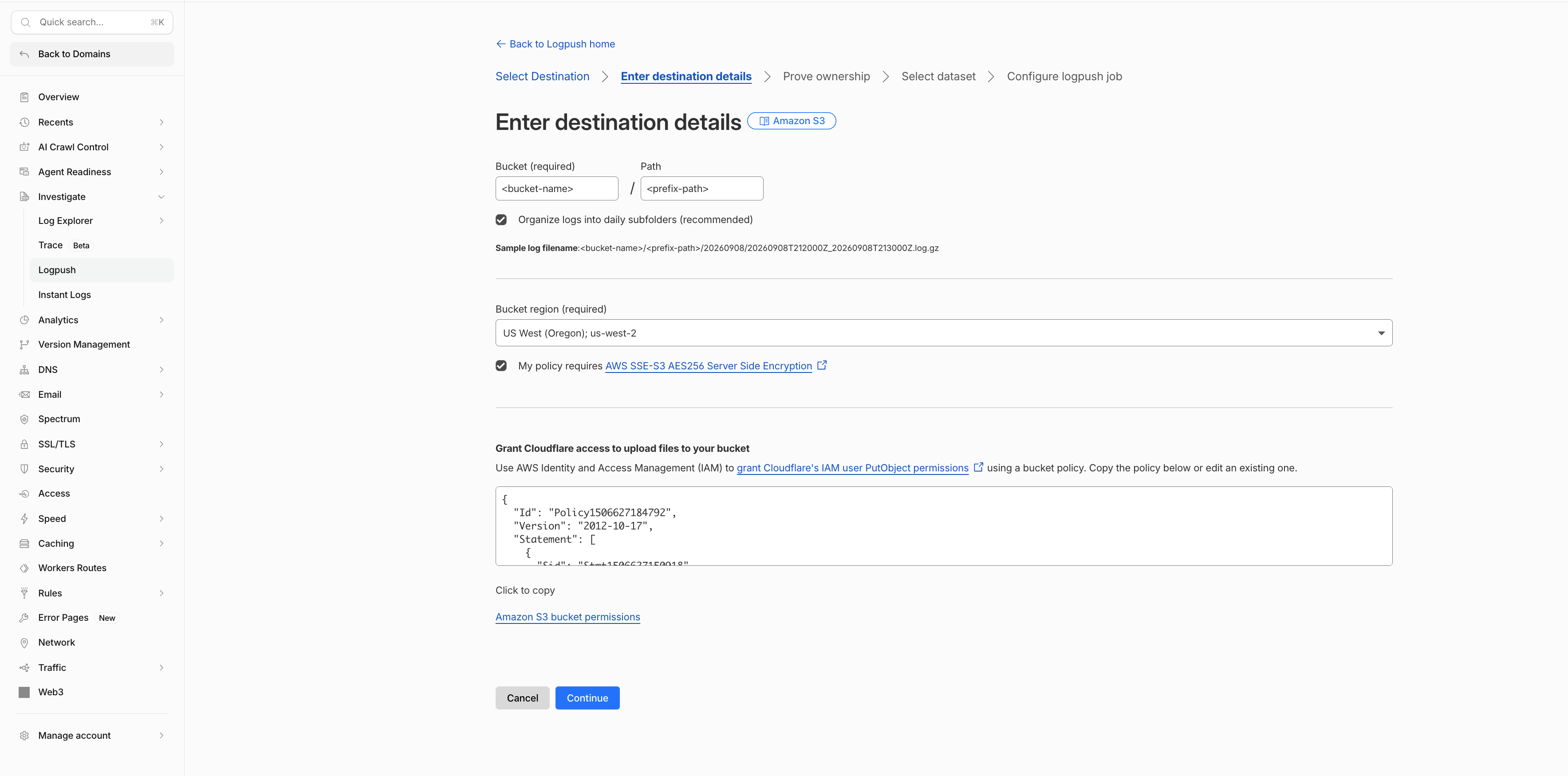Select the Select dataset step
1568x776 pixels.
coord(938,77)
